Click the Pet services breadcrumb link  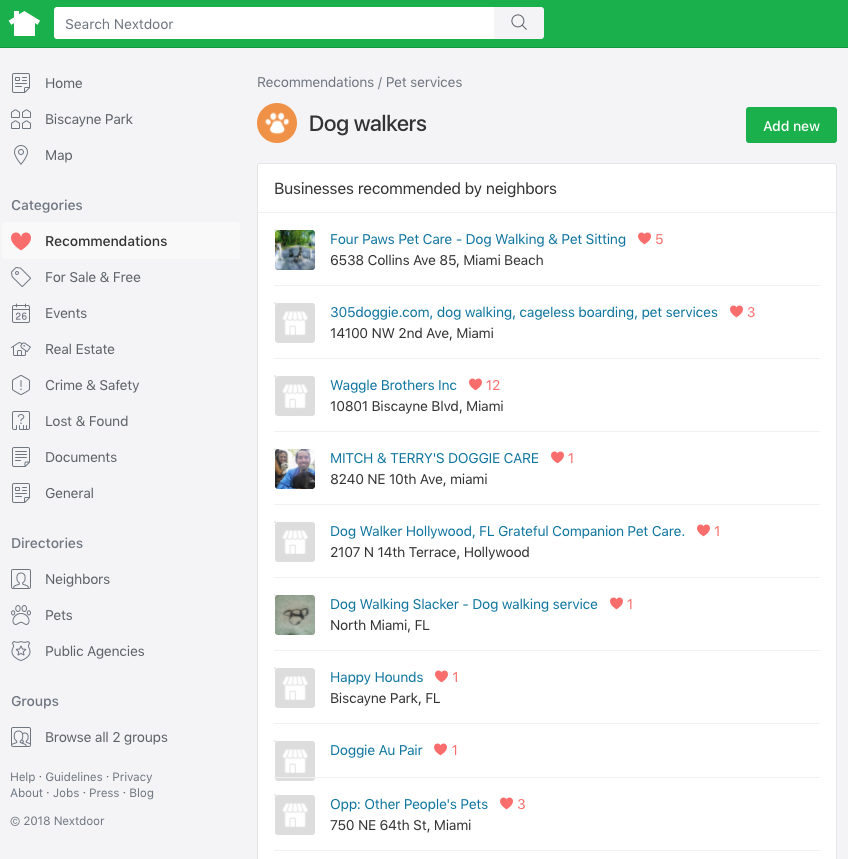coord(424,82)
